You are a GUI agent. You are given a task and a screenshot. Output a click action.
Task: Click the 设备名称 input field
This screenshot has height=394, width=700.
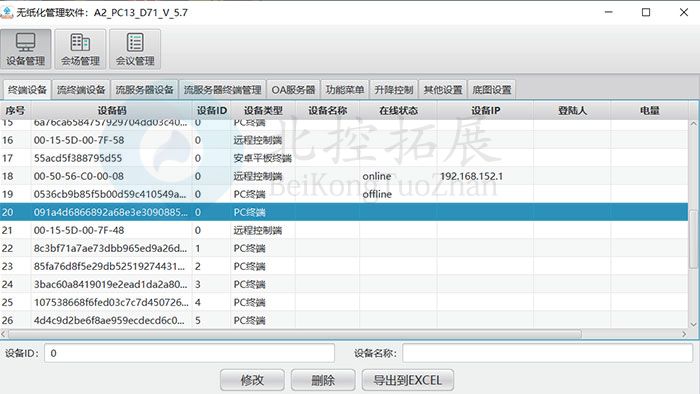click(x=547, y=353)
